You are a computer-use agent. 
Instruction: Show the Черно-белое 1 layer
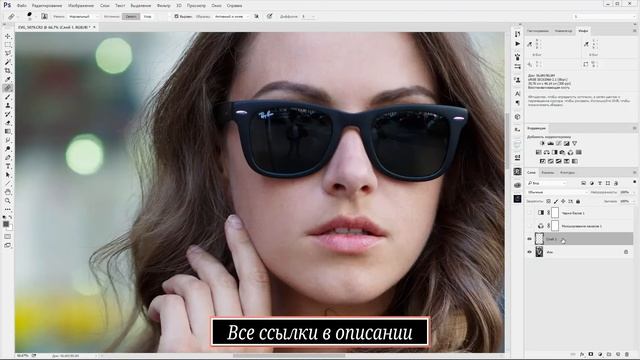coord(530,213)
